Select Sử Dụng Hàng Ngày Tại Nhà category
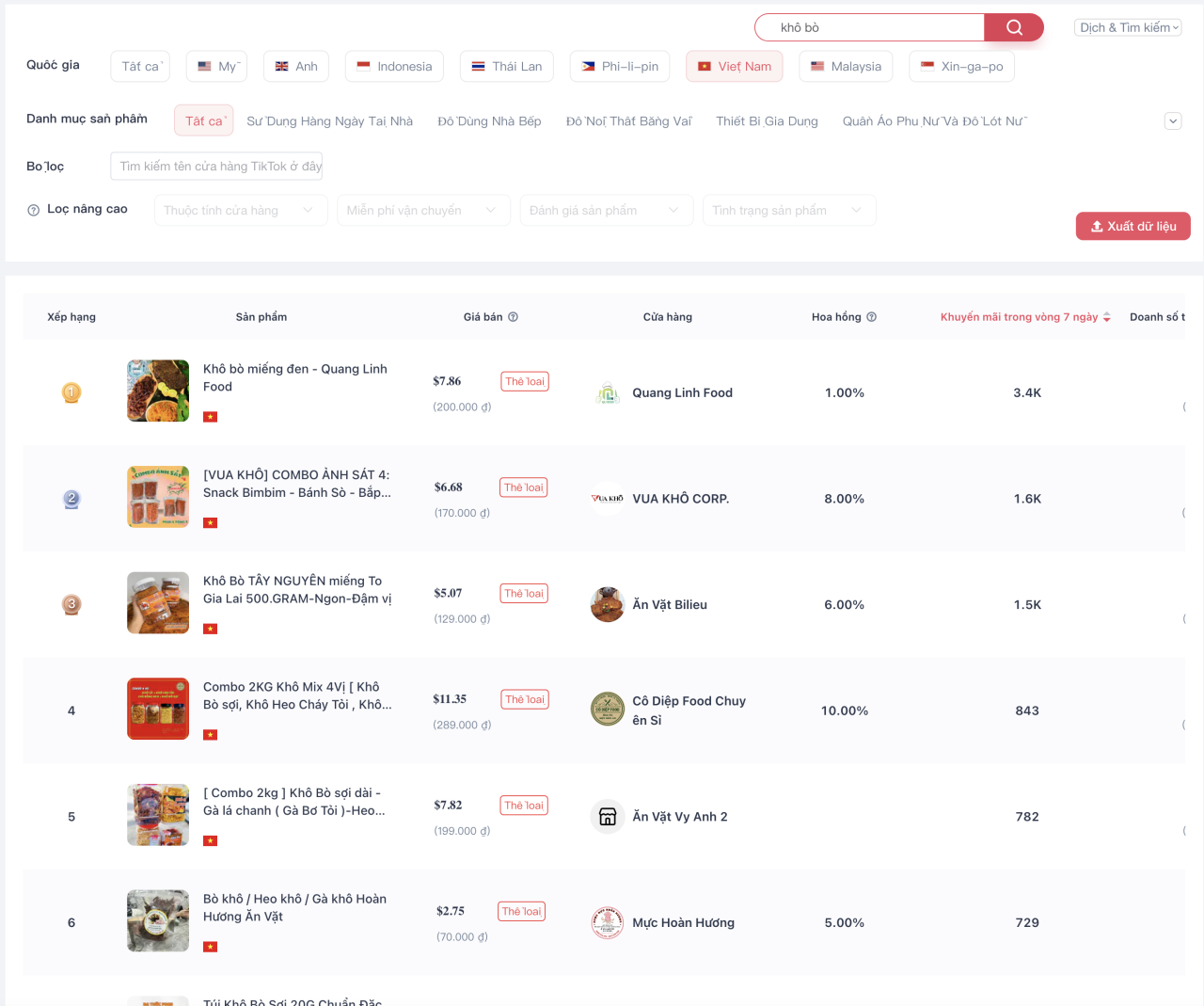The image size is (1204, 1006). [330, 121]
